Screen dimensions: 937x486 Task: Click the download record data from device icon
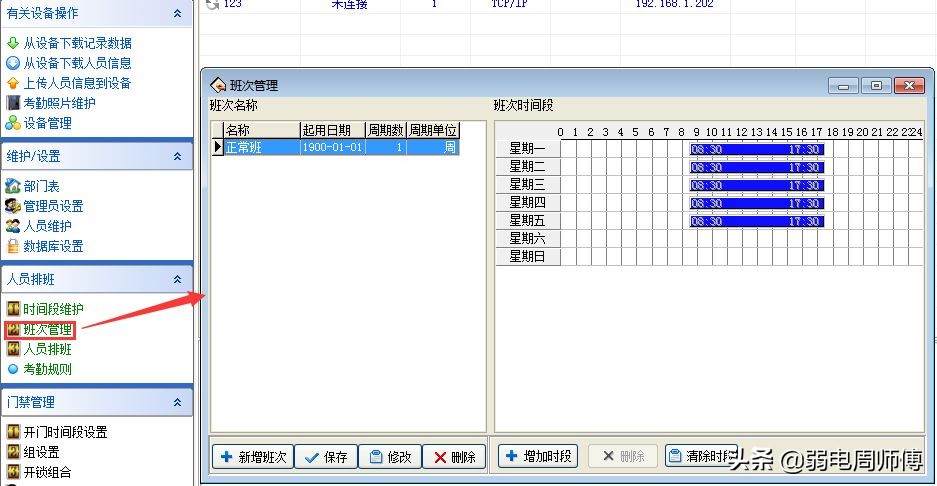13,43
